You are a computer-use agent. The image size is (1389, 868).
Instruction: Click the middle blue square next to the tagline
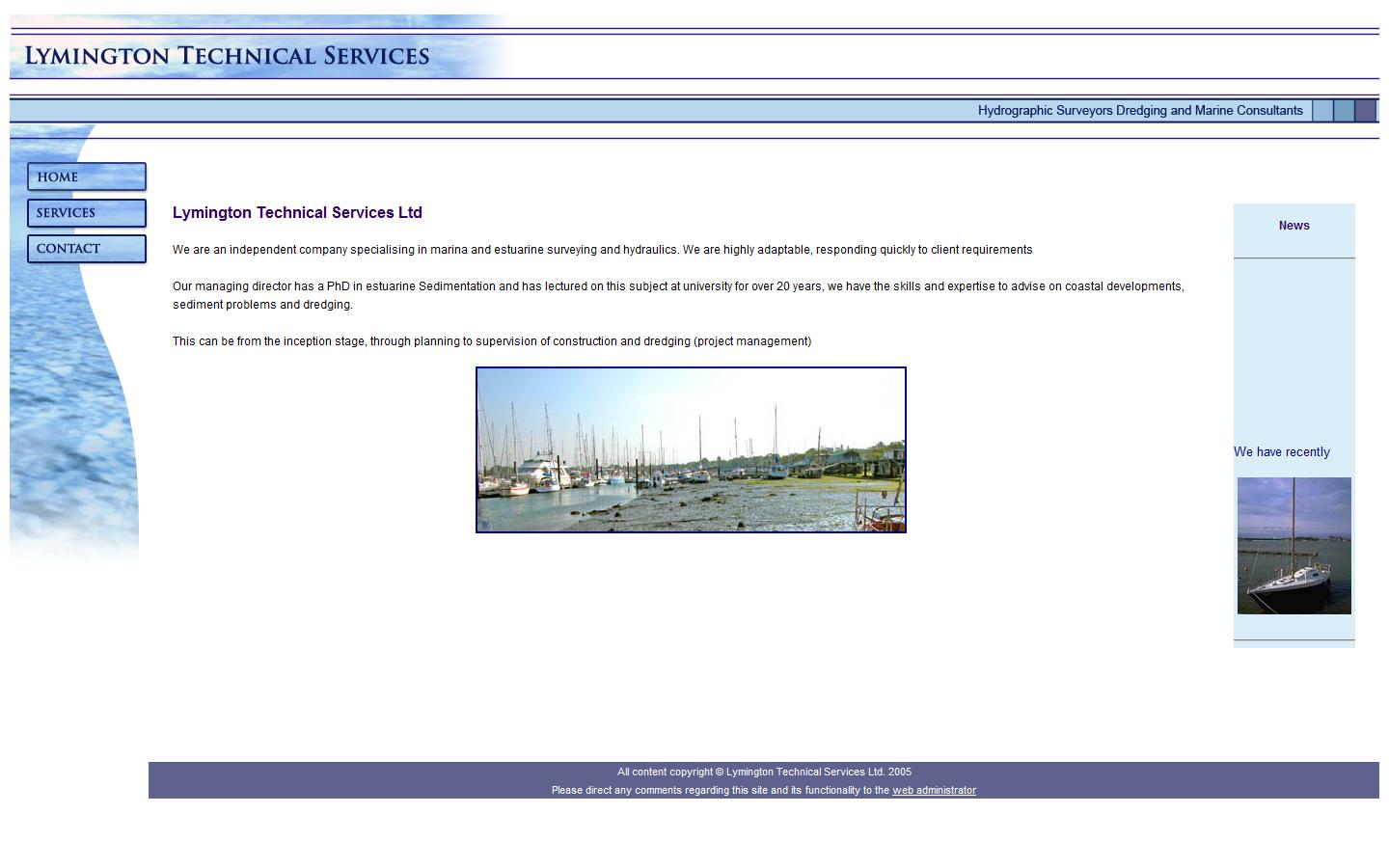[1343, 110]
